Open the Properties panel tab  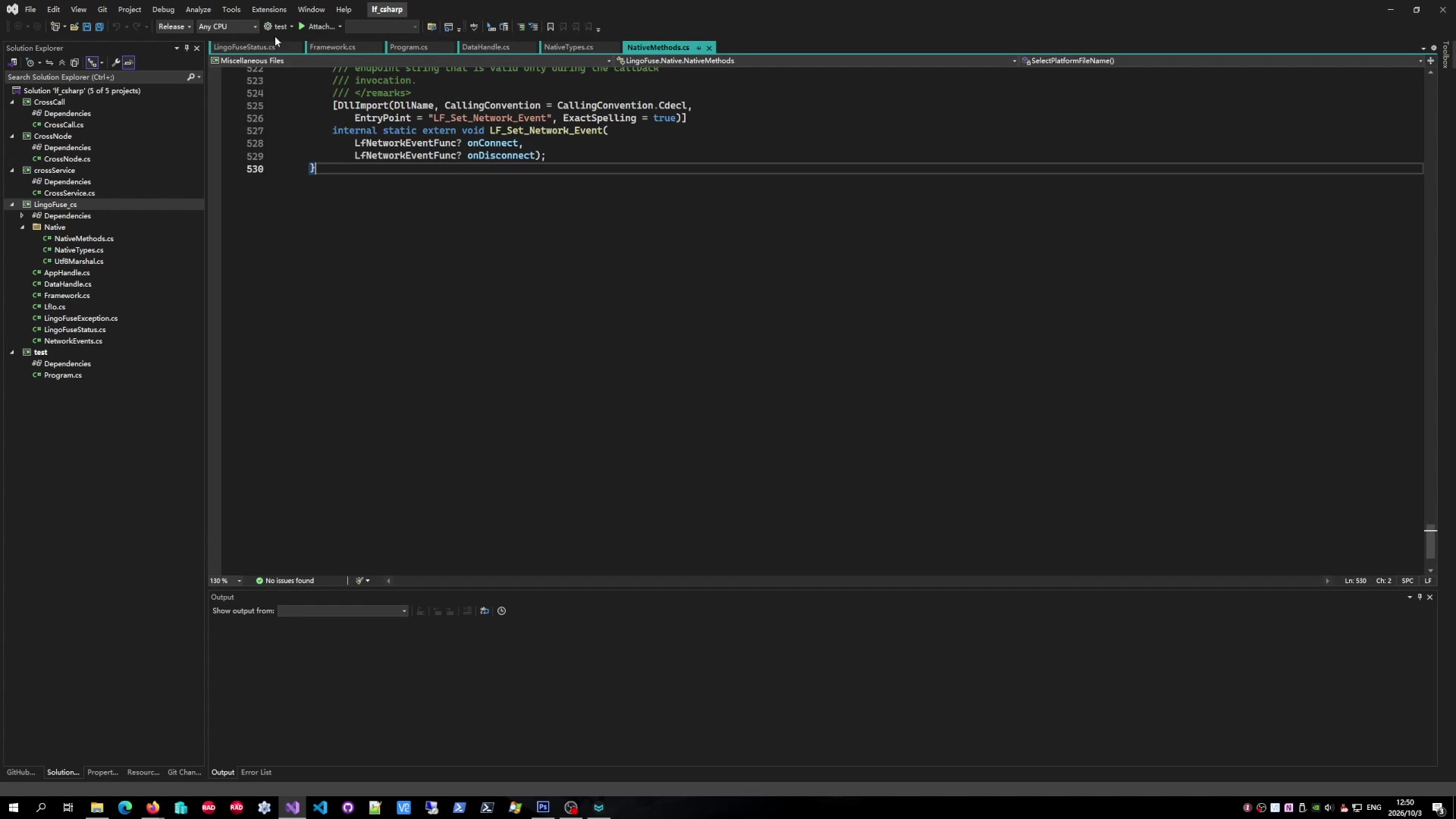(x=102, y=773)
